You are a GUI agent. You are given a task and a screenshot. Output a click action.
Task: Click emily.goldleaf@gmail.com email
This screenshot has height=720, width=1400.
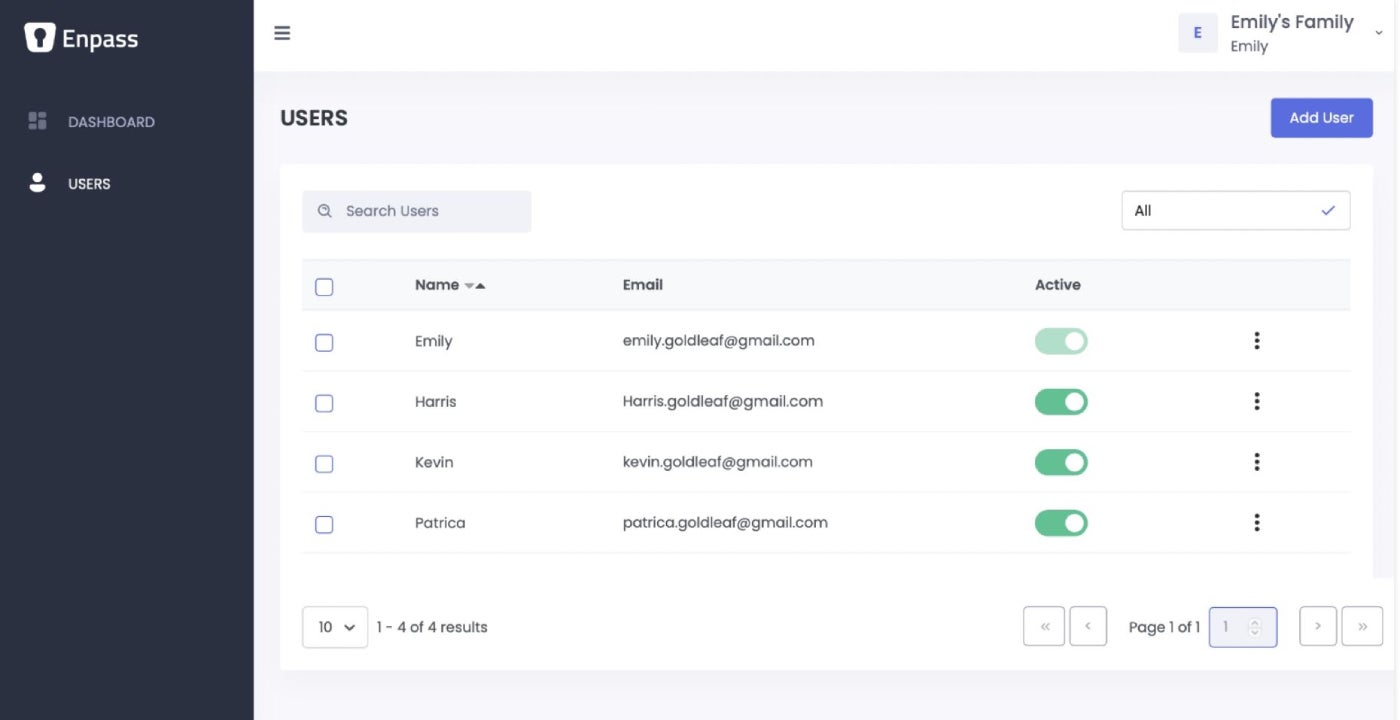(x=718, y=341)
